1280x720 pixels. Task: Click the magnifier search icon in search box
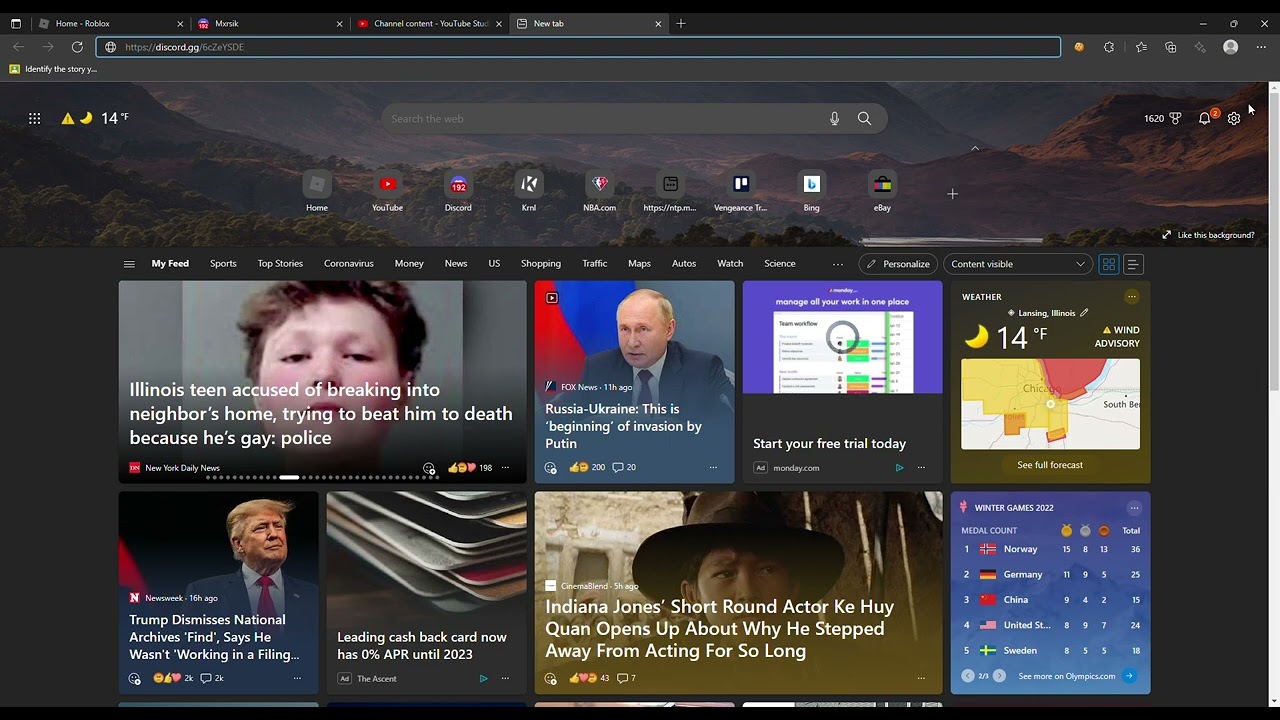pyautogui.click(x=864, y=118)
